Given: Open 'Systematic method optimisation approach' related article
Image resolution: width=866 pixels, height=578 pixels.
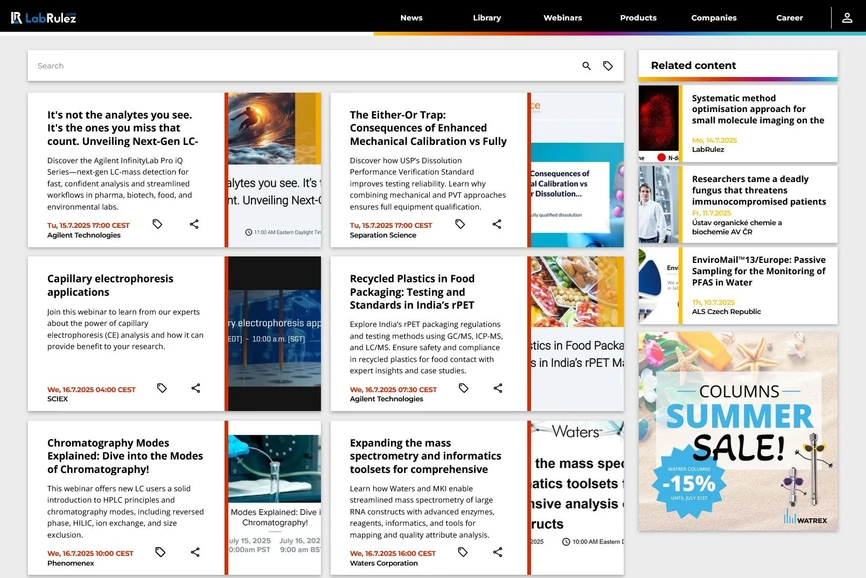Looking at the screenshot, I should tap(758, 109).
